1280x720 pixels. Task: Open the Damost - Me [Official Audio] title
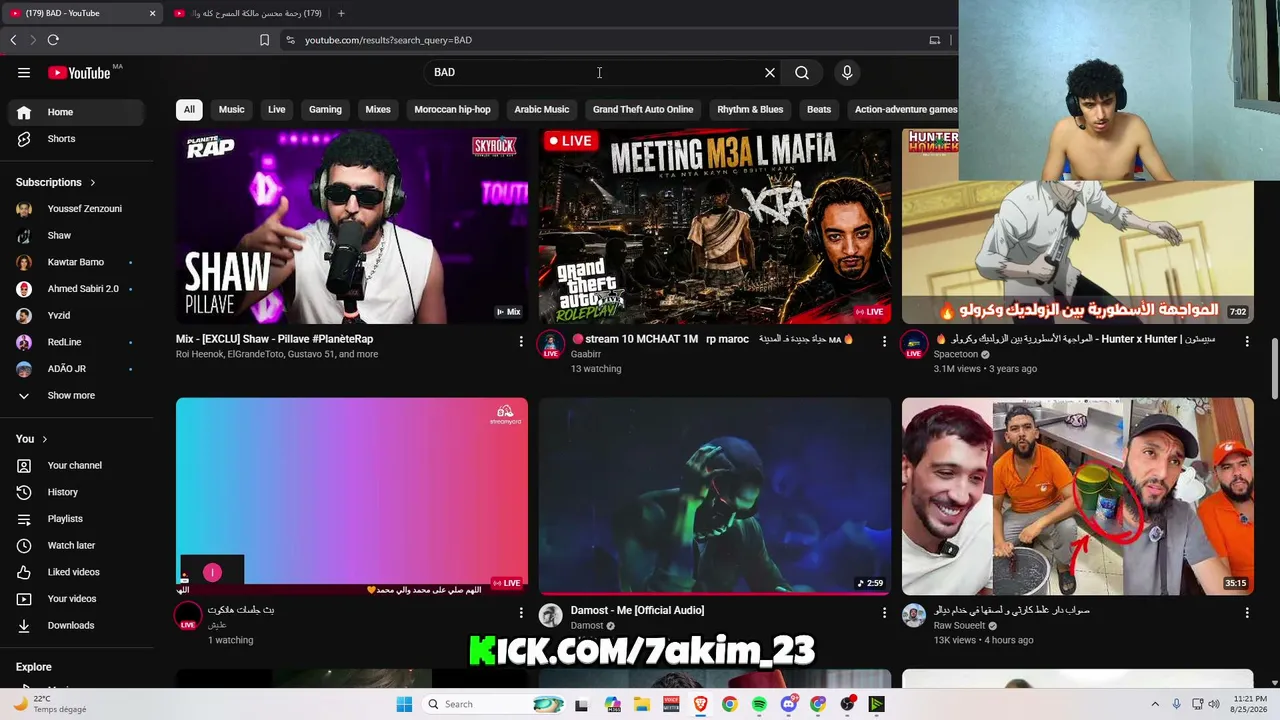pos(637,610)
